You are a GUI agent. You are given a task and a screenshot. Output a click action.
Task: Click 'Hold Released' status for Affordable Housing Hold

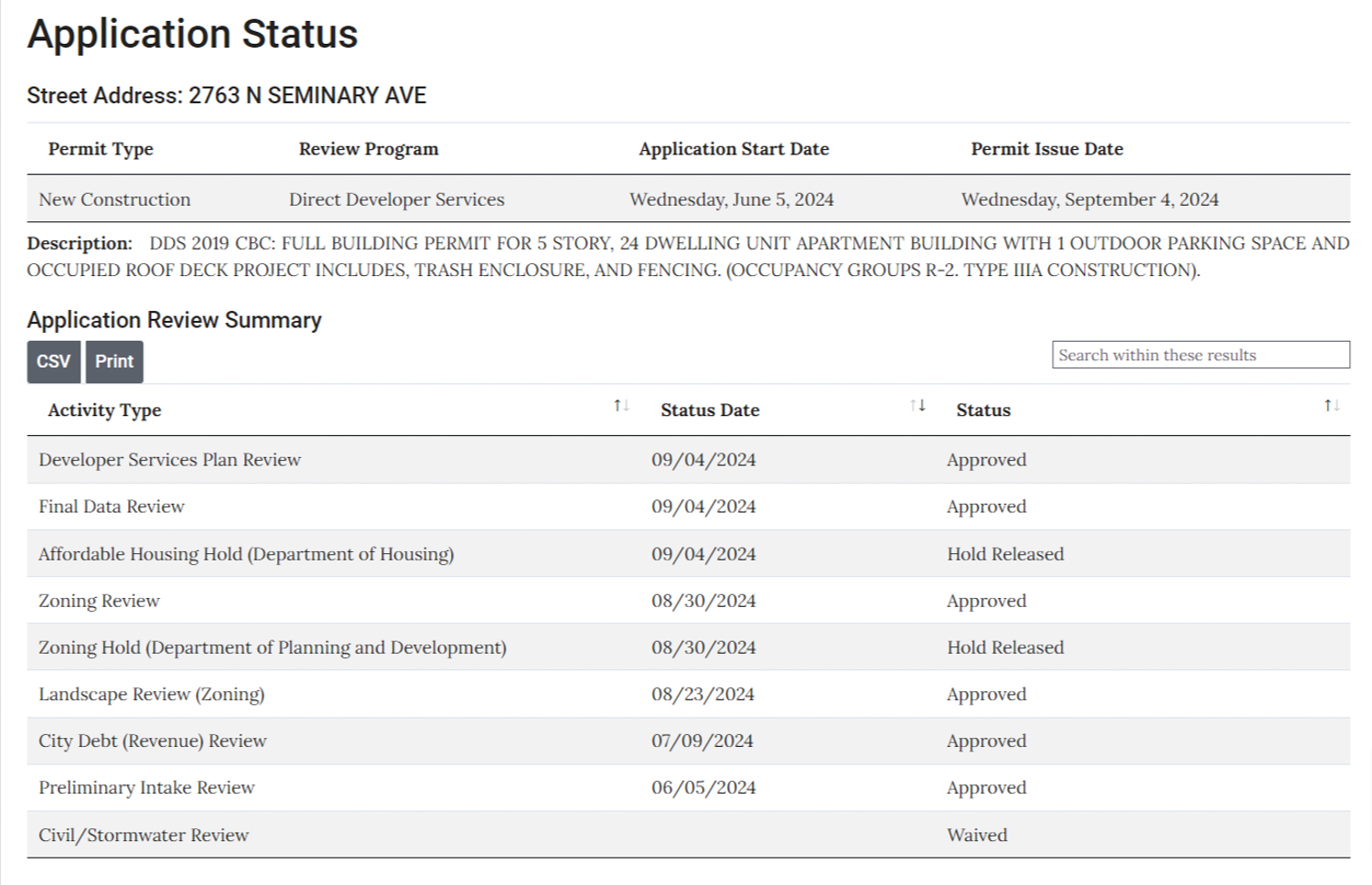click(x=1005, y=554)
